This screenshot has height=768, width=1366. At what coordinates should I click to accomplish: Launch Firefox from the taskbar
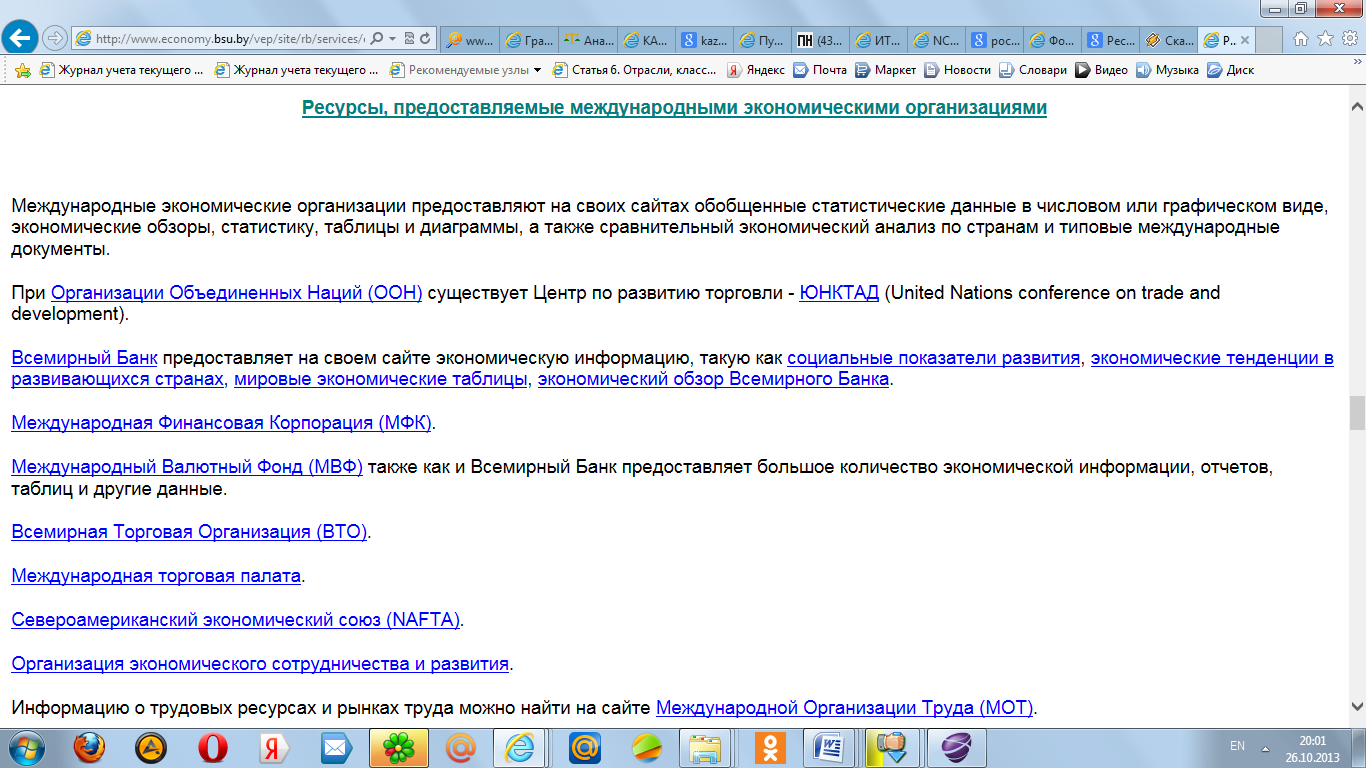point(90,747)
